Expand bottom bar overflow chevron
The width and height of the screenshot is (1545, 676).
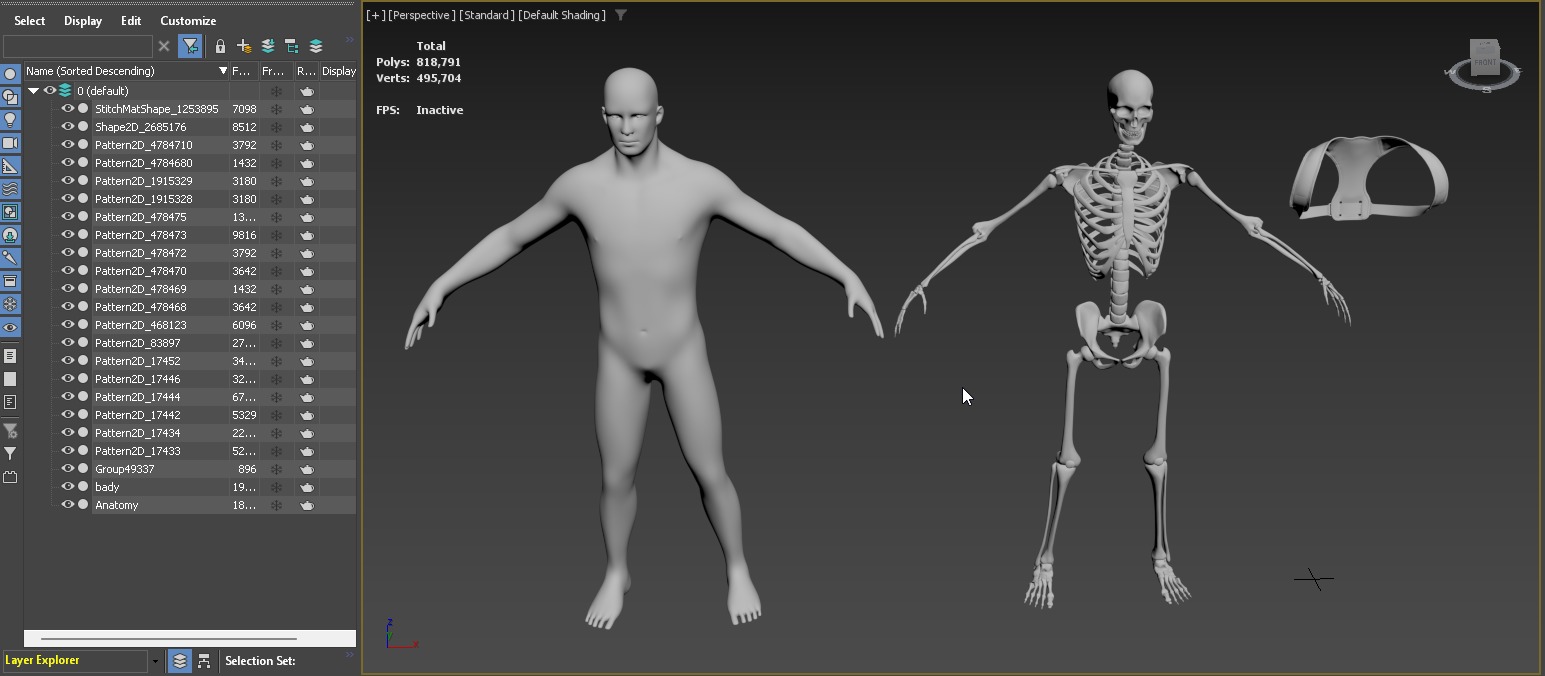pos(350,656)
